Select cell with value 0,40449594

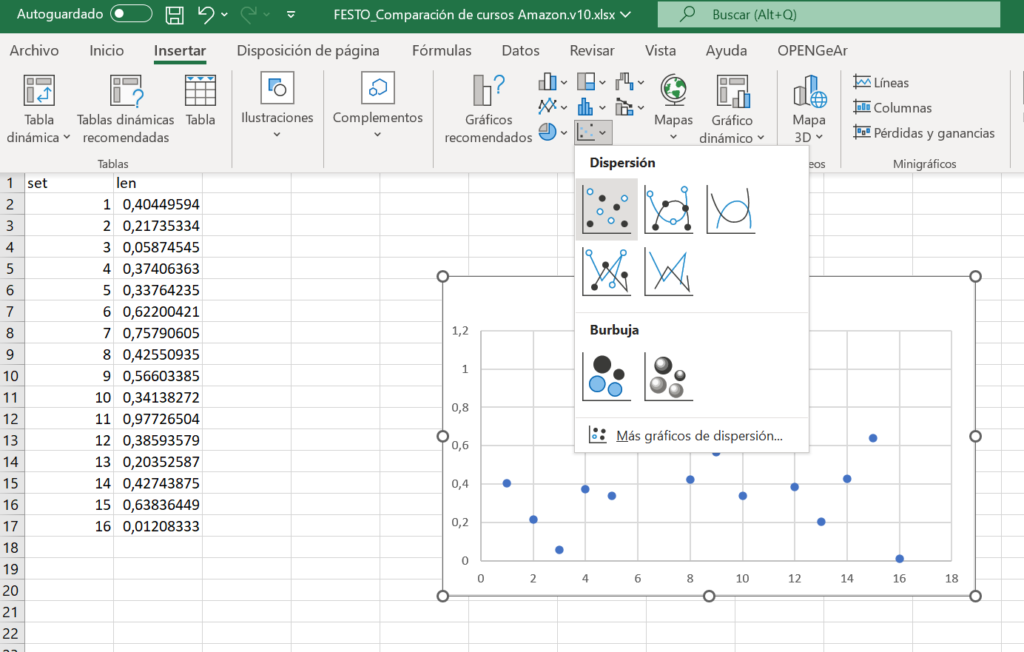tap(158, 204)
